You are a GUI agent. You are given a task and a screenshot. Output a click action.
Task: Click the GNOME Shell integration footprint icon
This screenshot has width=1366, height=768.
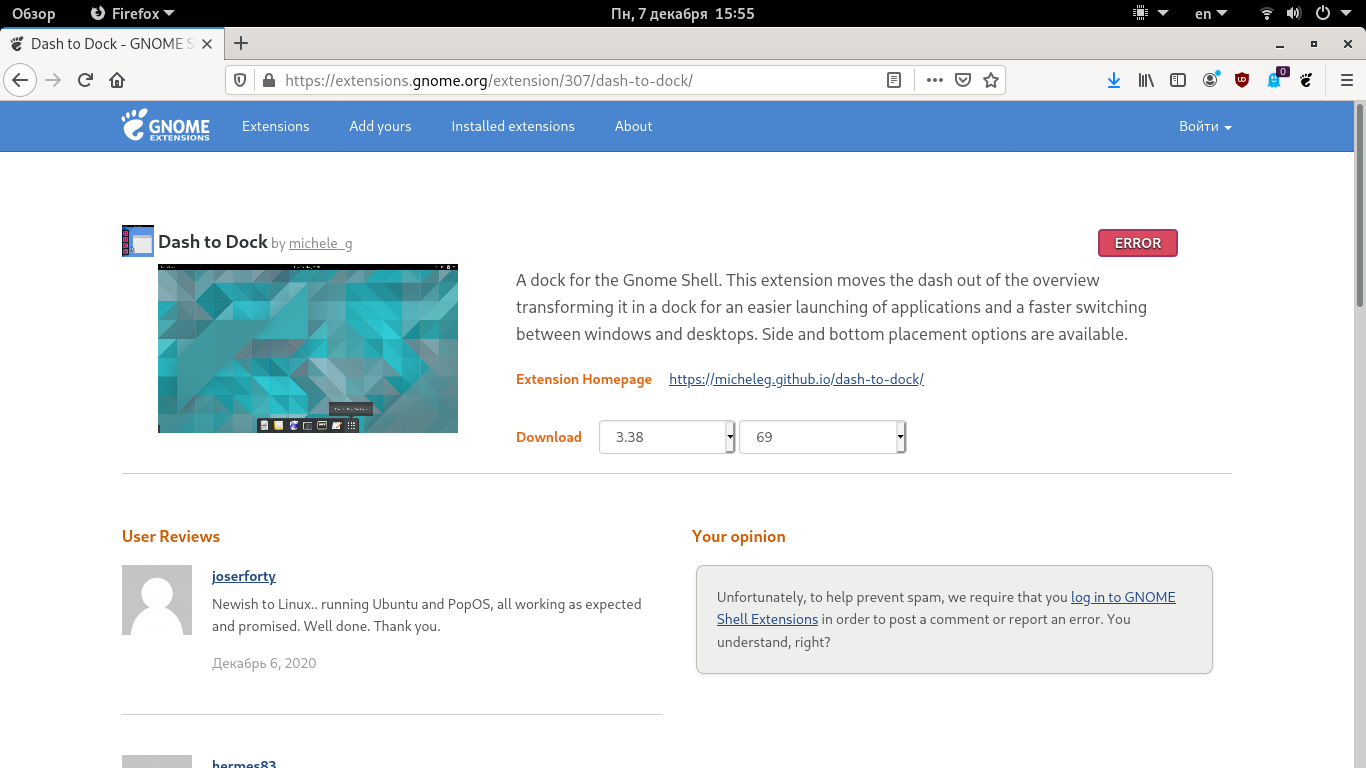click(1306, 80)
